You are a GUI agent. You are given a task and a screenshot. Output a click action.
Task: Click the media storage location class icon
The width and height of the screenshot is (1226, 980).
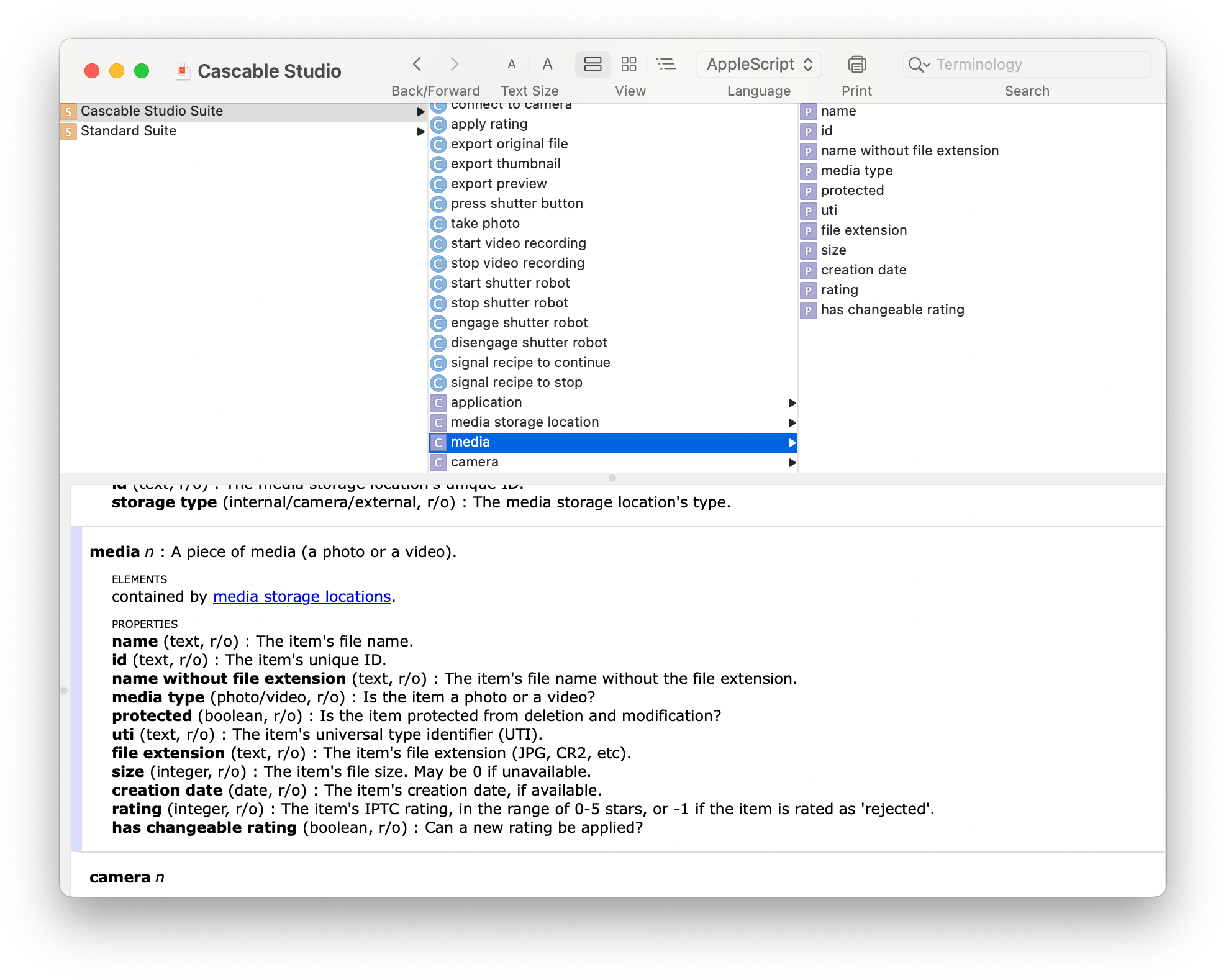coord(438,423)
